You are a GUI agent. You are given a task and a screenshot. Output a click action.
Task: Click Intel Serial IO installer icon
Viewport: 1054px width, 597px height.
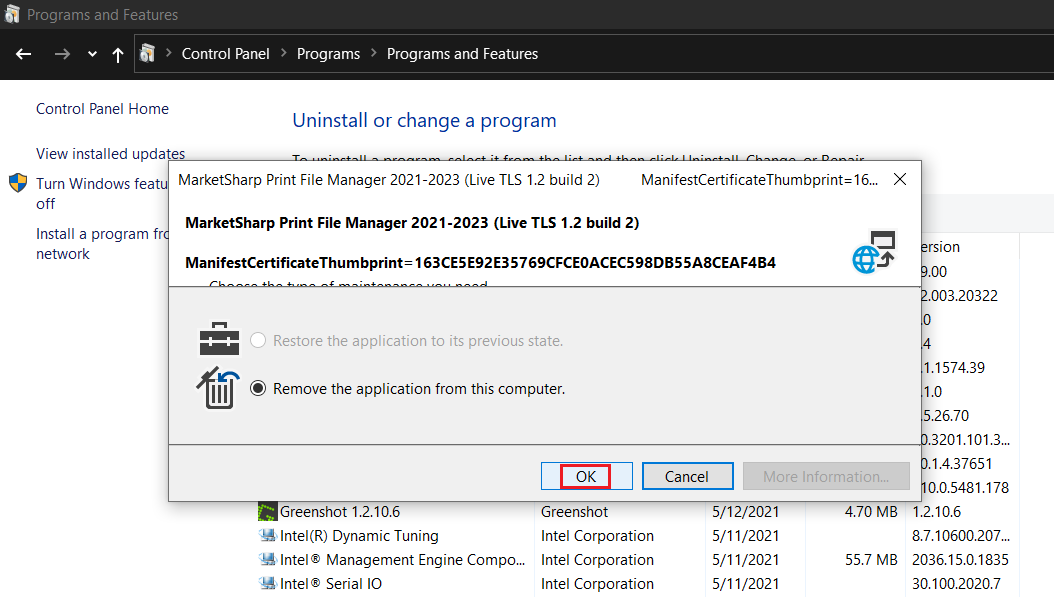point(268,584)
